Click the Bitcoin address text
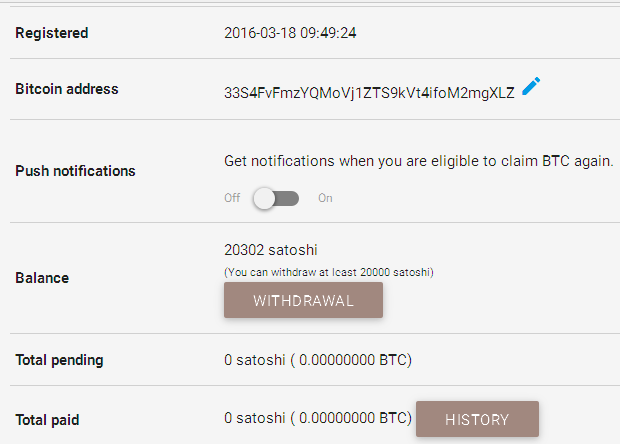Screen dimensions: 620x444 [x=369, y=92]
